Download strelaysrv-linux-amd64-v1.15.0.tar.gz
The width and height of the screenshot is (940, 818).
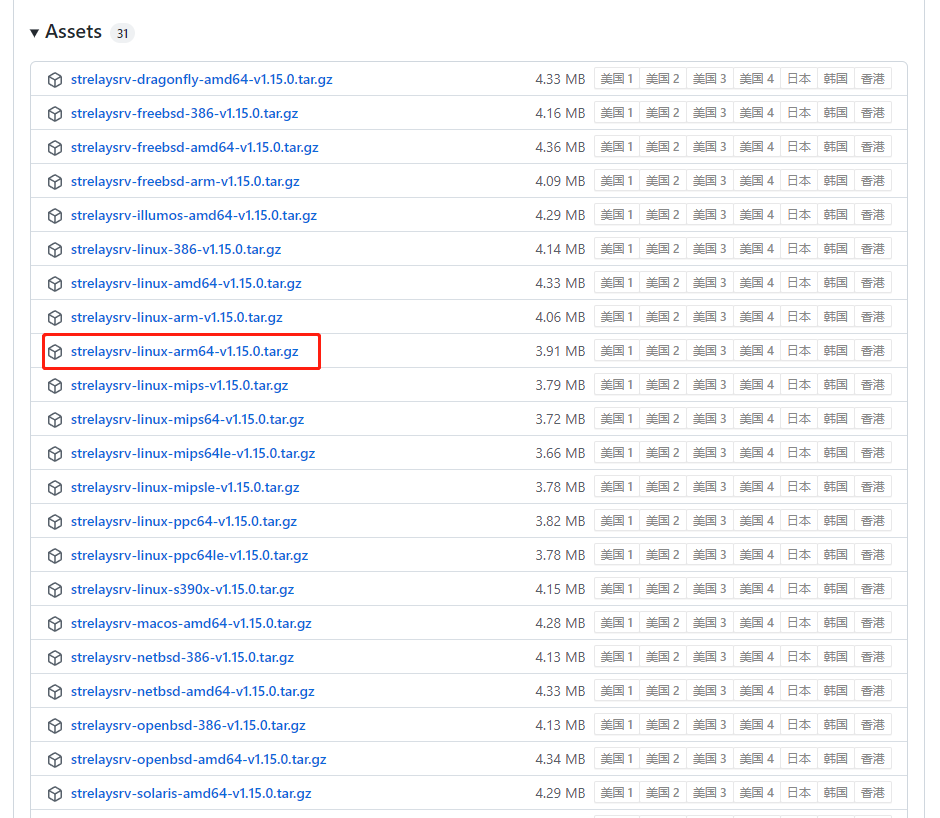186,284
